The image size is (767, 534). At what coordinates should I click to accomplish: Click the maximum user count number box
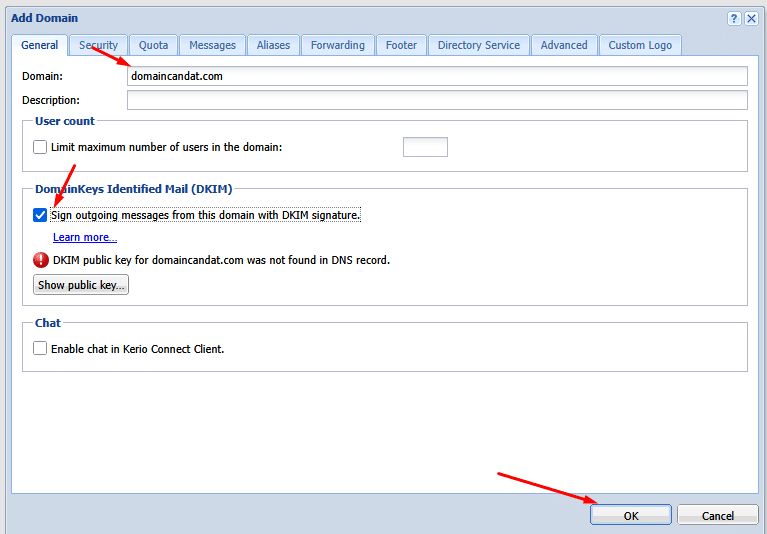(x=425, y=147)
